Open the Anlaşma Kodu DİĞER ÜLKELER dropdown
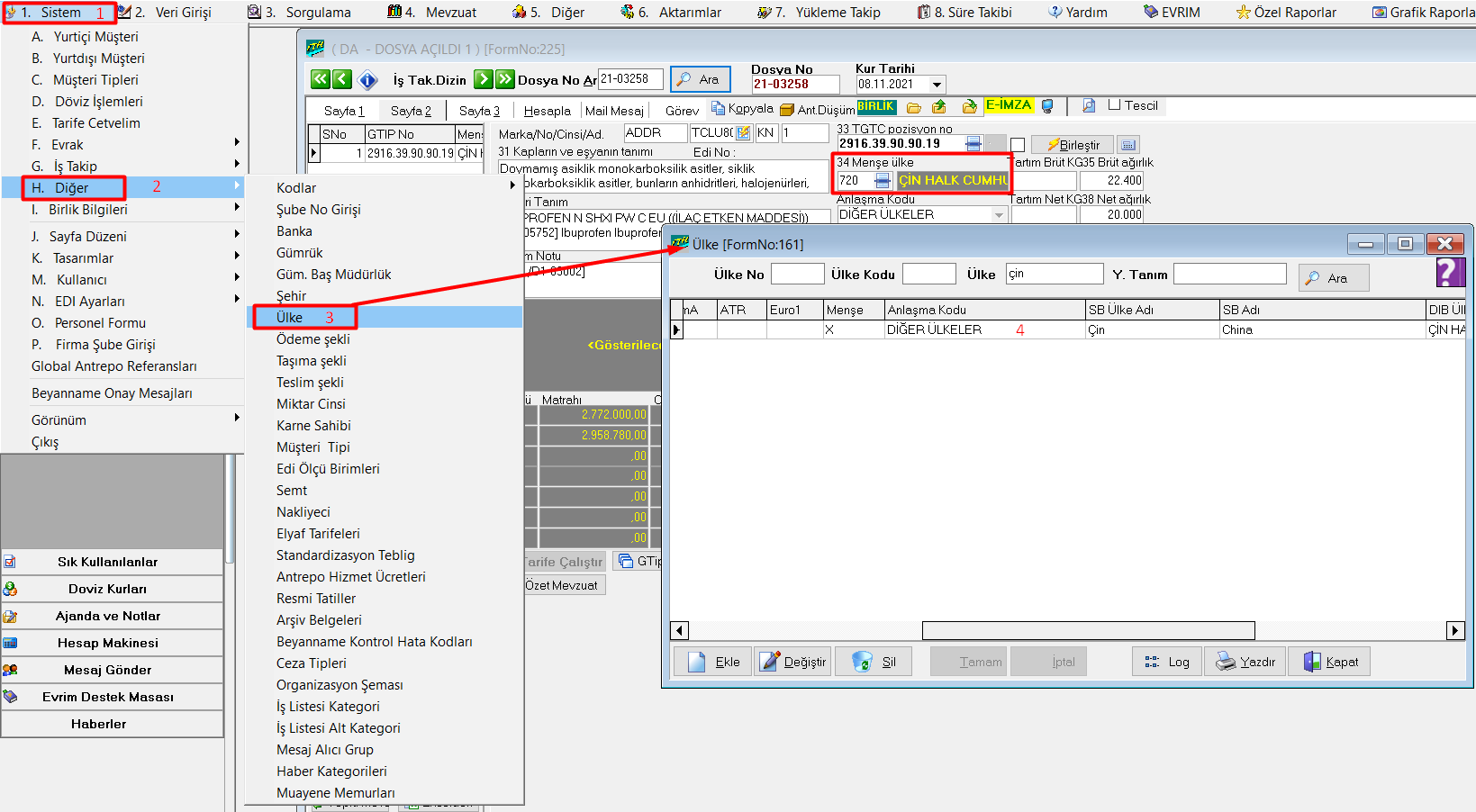This screenshot has height=812, width=1476. click(999, 215)
